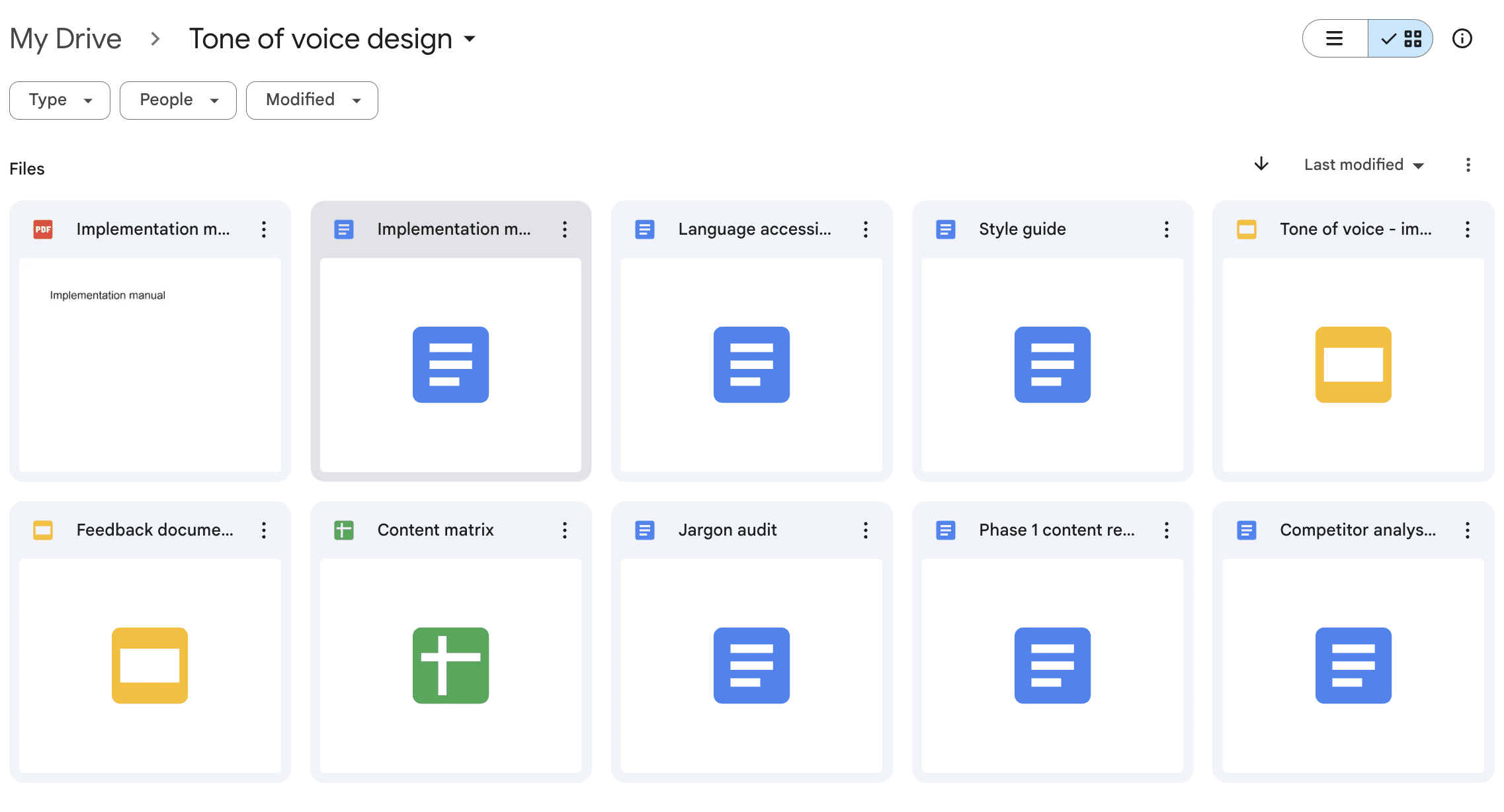Open Files section more options menu

click(x=1468, y=165)
